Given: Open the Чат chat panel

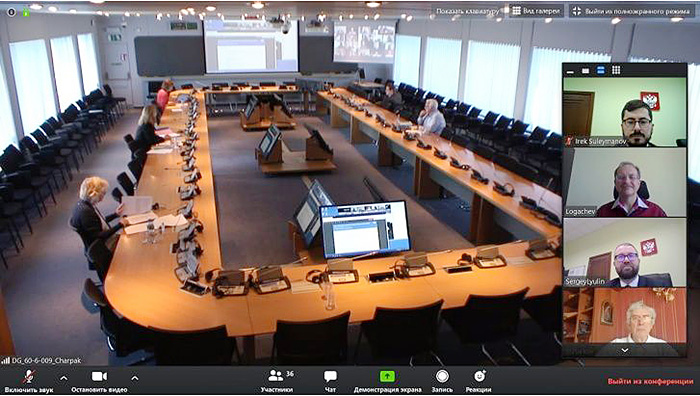Looking at the screenshot, I should pyautogui.click(x=330, y=381).
